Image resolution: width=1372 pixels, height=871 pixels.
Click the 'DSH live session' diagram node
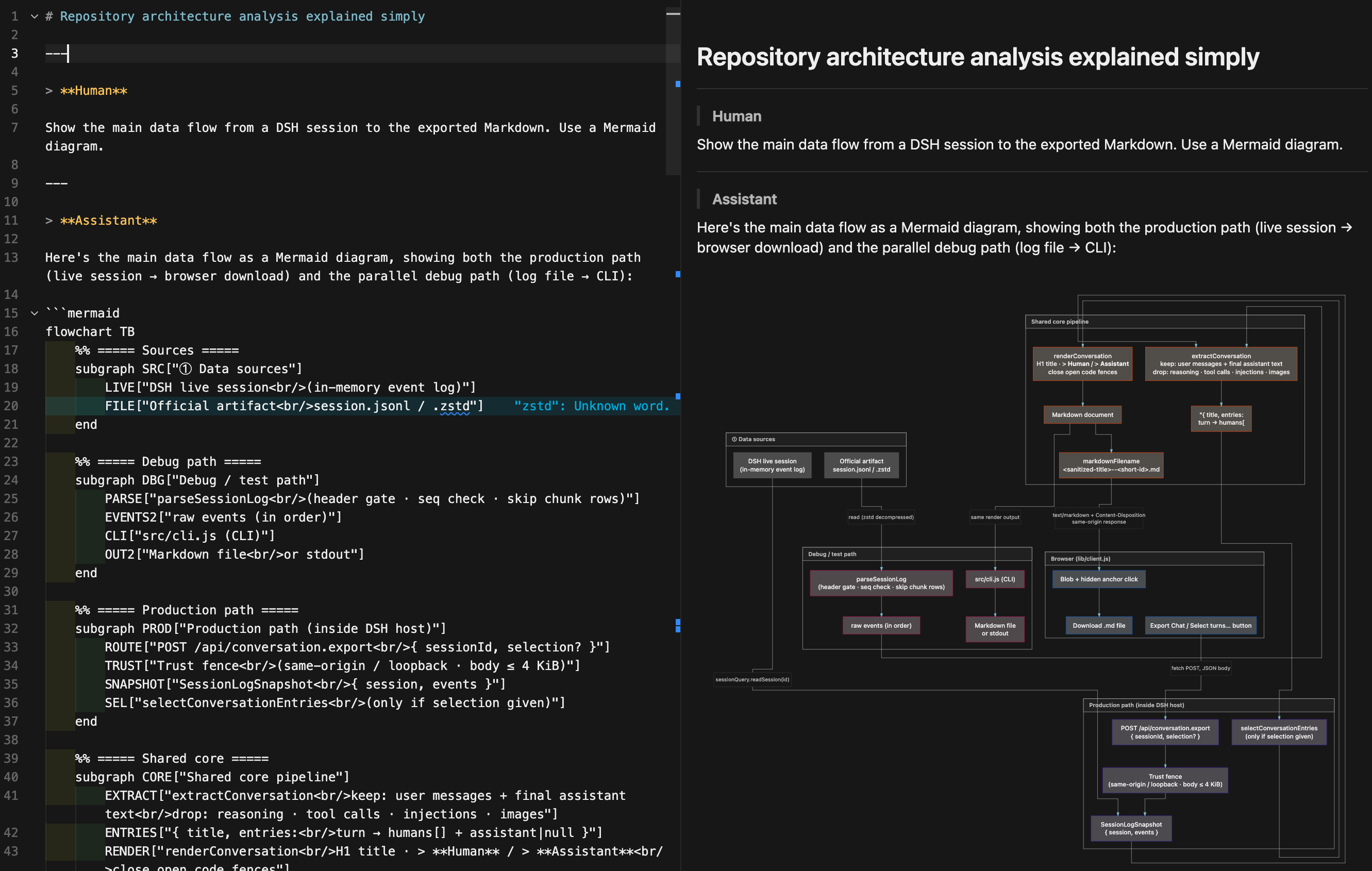pos(772,465)
